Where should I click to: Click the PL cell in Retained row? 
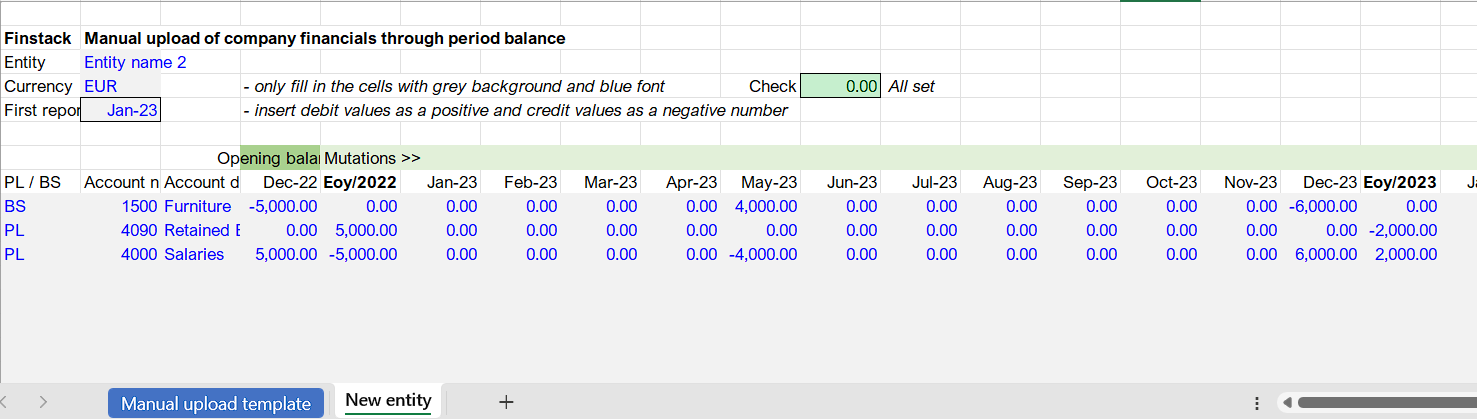point(40,230)
